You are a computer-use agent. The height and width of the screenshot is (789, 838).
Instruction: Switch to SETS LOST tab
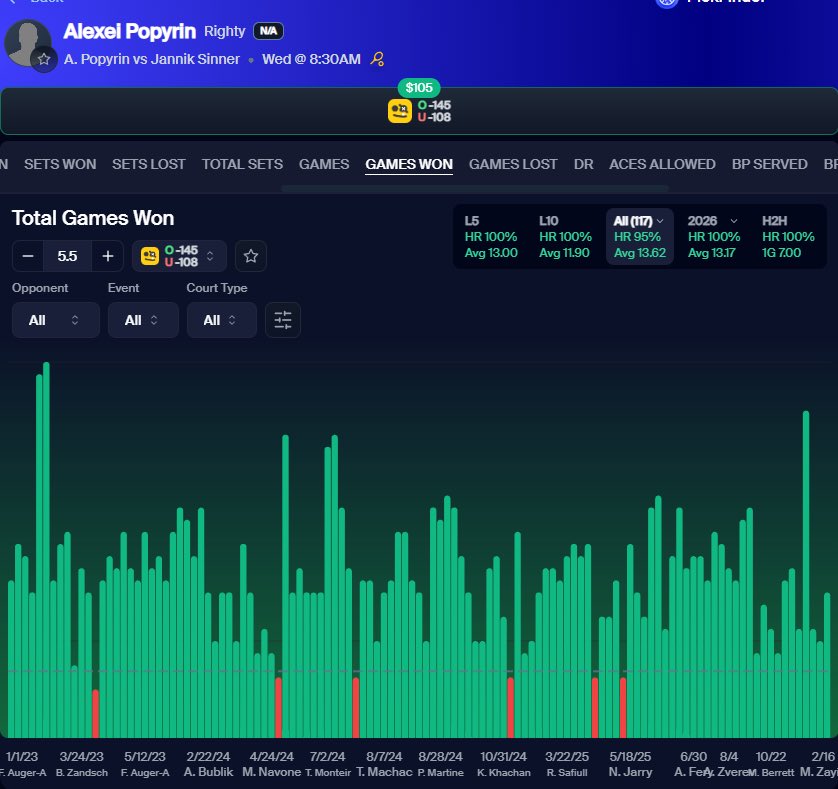149,164
